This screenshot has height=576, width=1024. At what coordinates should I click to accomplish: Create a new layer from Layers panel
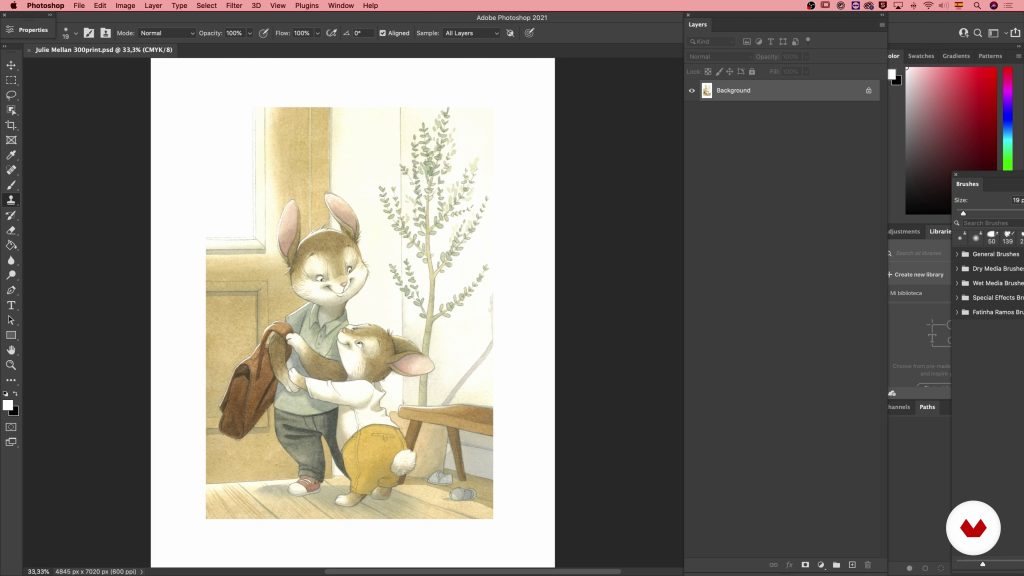(x=852, y=565)
